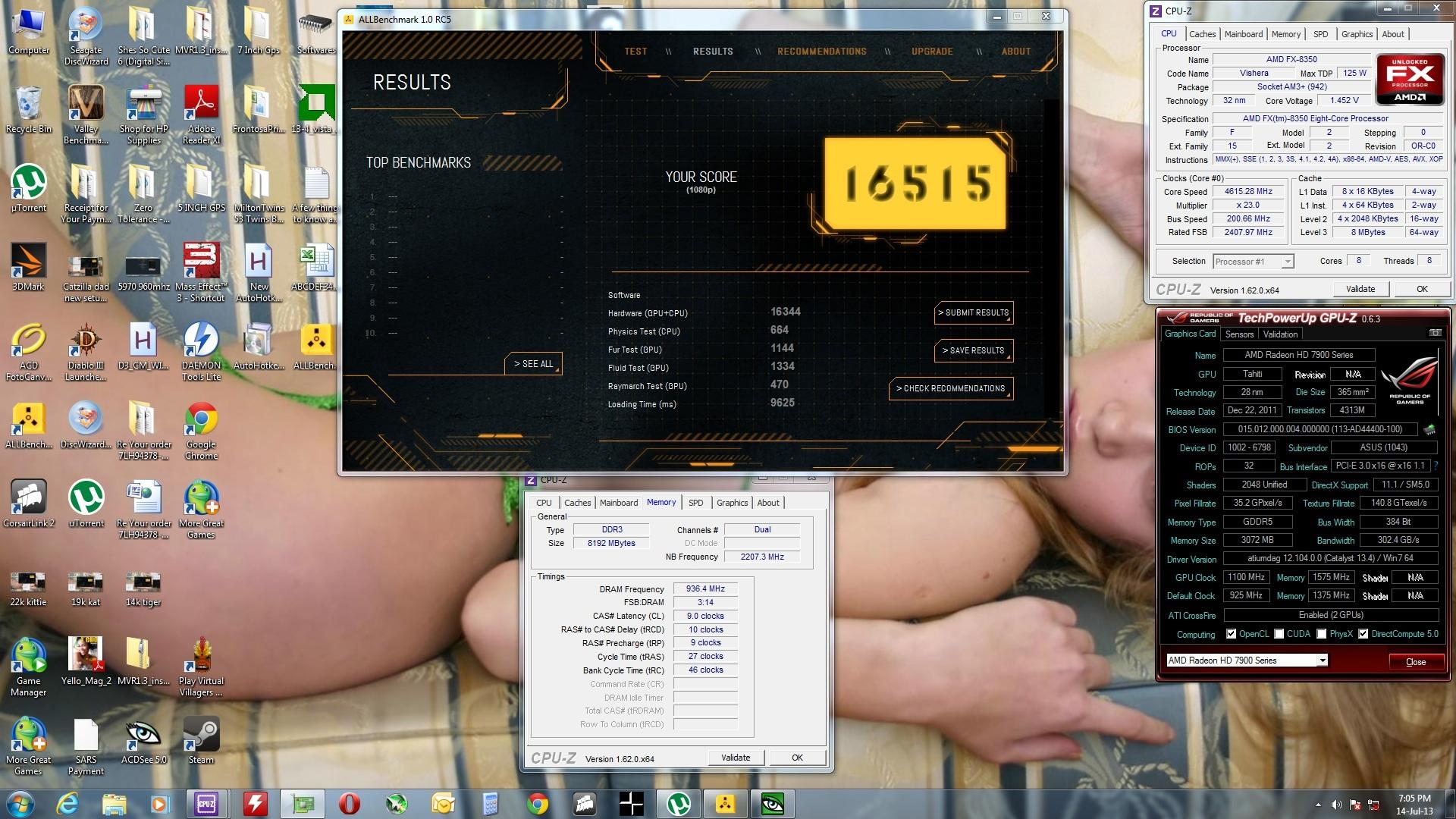Launch Valley Benchmark desktop shortcut
This screenshot has height=819, width=1456.
click(x=86, y=115)
